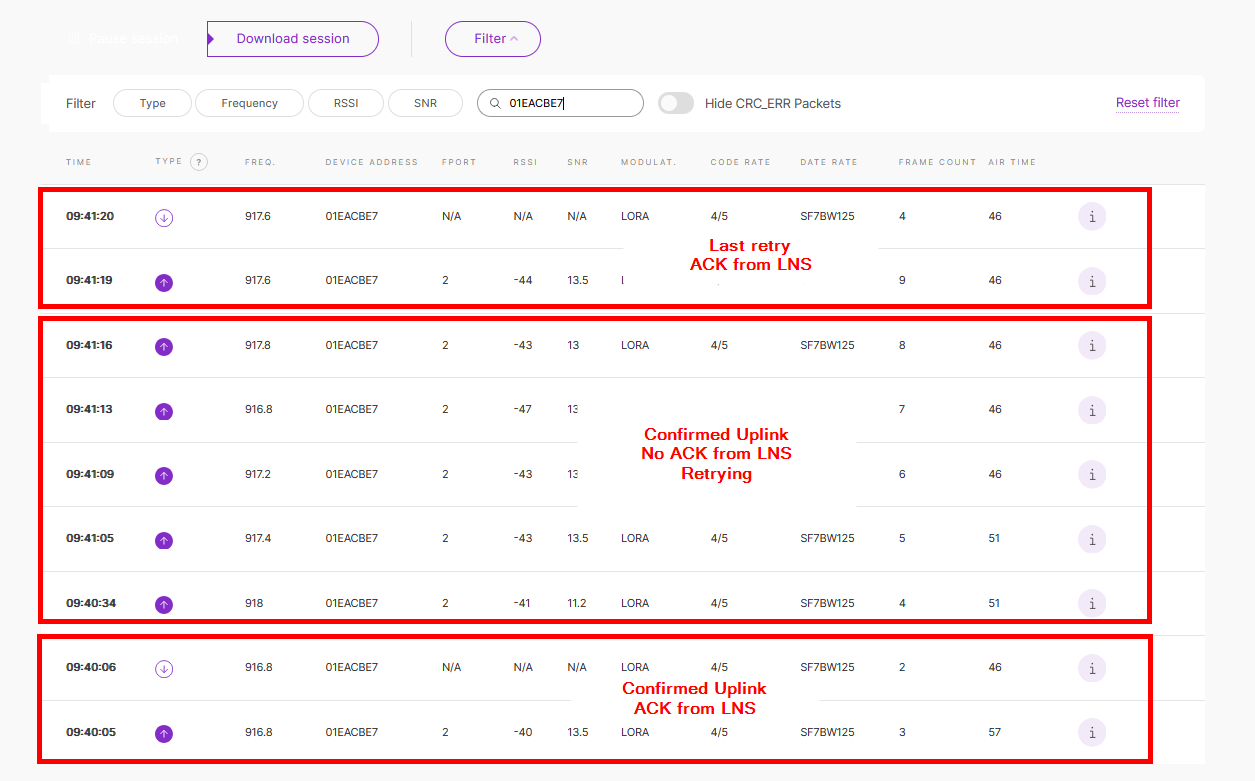The width and height of the screenshot is (1255, 781).
Task: Open the Type filter option
Action: 153,103
